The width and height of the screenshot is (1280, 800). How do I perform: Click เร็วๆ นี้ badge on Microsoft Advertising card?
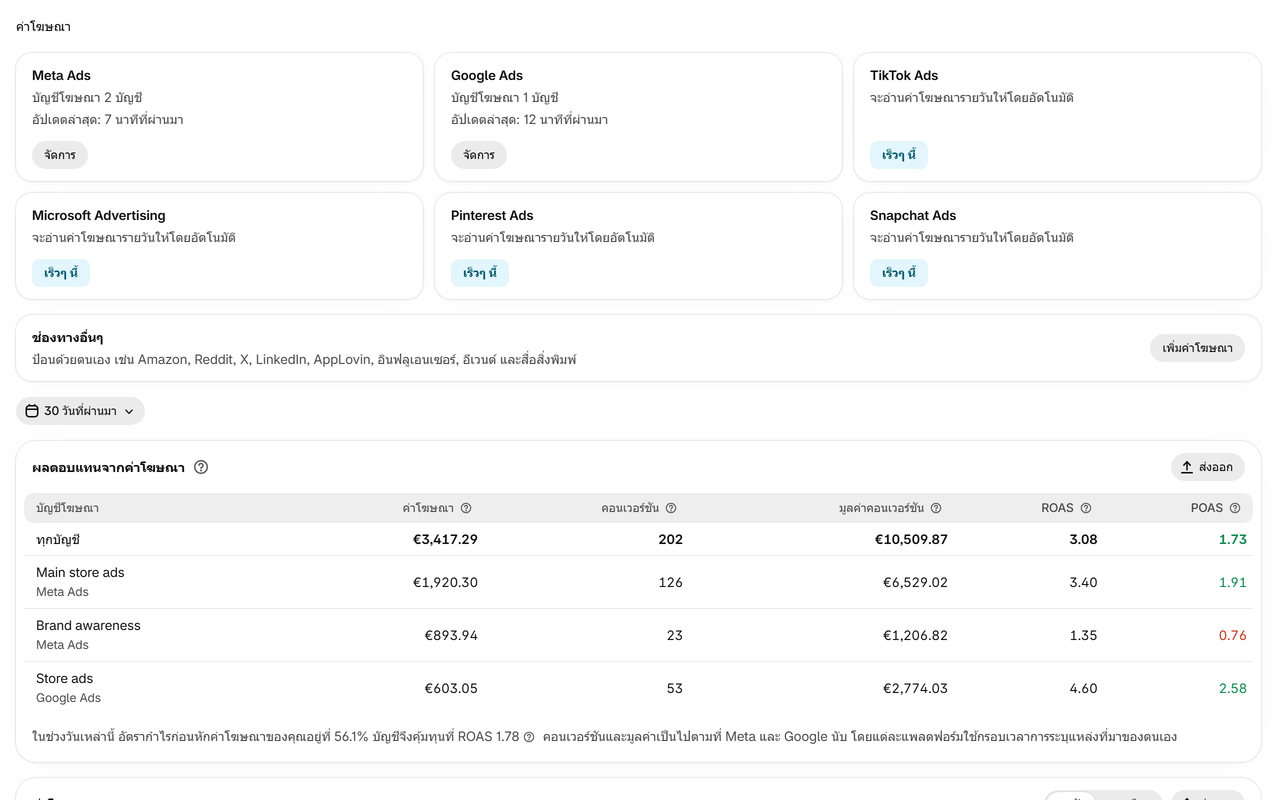point(61,273)
